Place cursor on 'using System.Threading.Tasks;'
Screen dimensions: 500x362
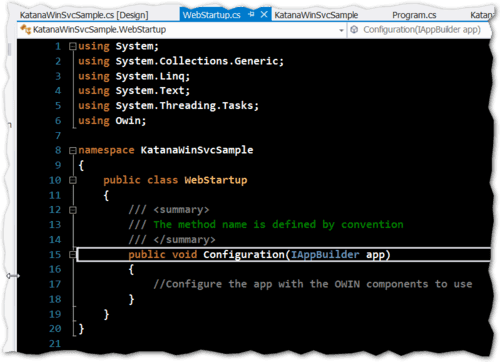168,106
